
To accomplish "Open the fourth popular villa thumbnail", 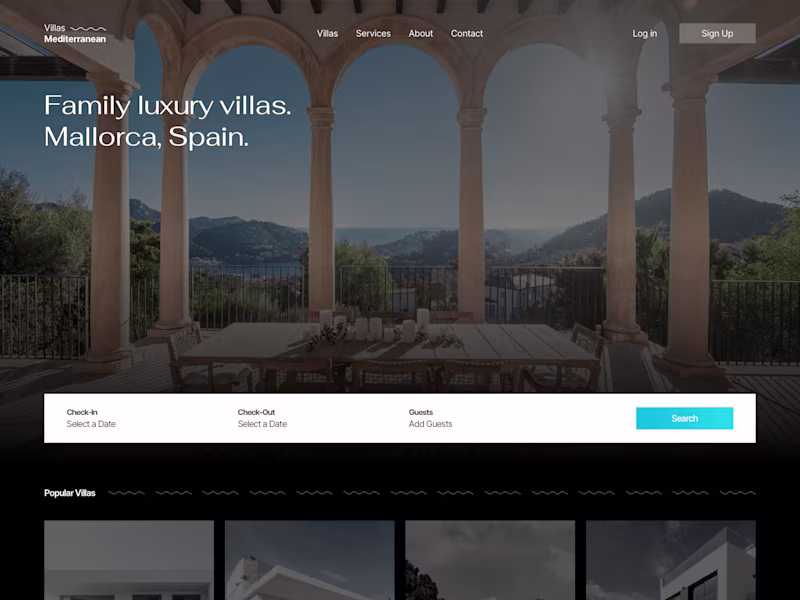I will 671,560.
